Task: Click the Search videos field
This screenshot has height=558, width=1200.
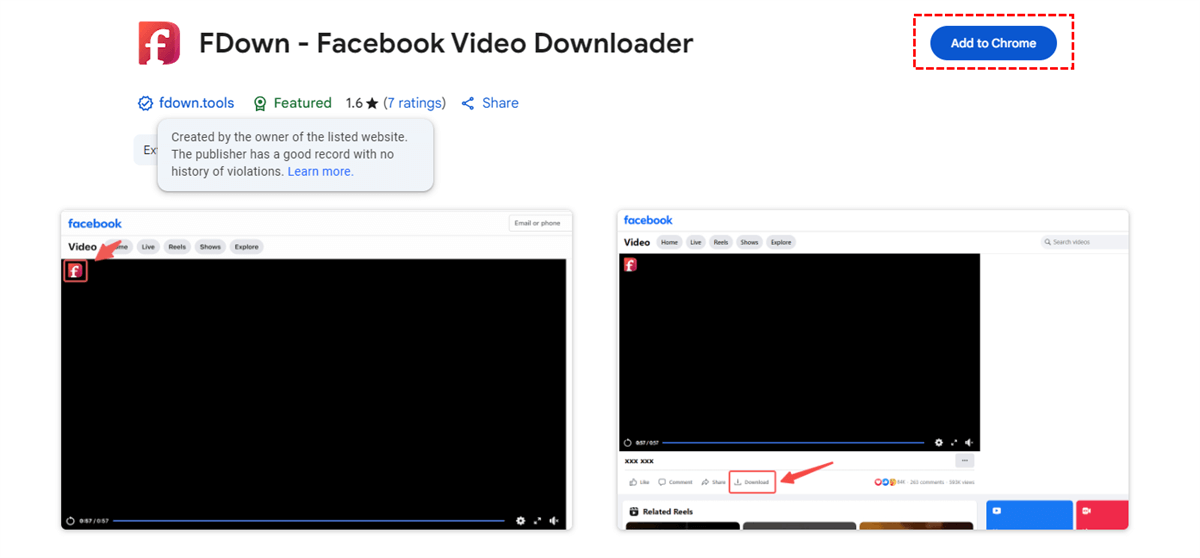Action: tap(1084, 242)
